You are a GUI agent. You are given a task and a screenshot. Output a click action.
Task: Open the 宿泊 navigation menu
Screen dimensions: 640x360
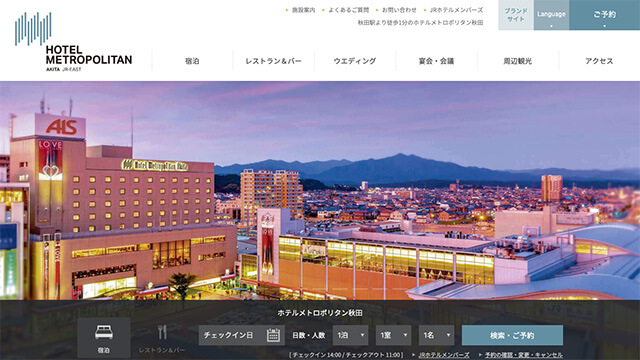coord(192,61)
